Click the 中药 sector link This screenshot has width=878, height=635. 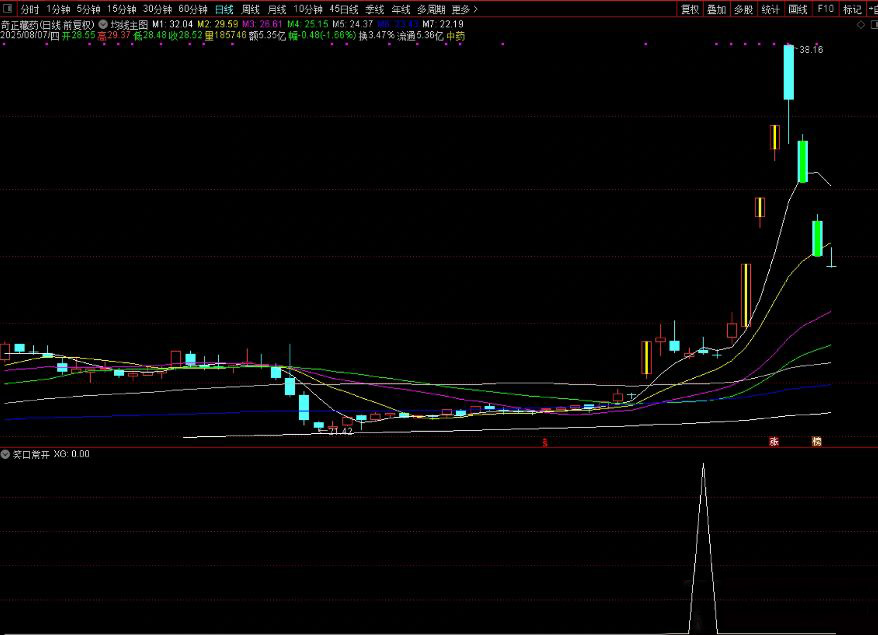(456, 35)
